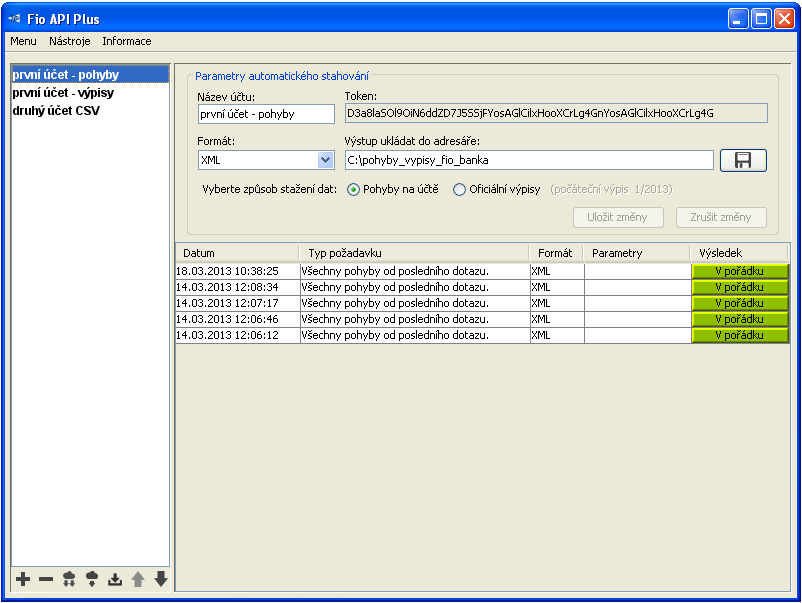Click the 'Typ požadavku' column header
The width and height of the screenshot is (802, 603).
click(414, 253)
